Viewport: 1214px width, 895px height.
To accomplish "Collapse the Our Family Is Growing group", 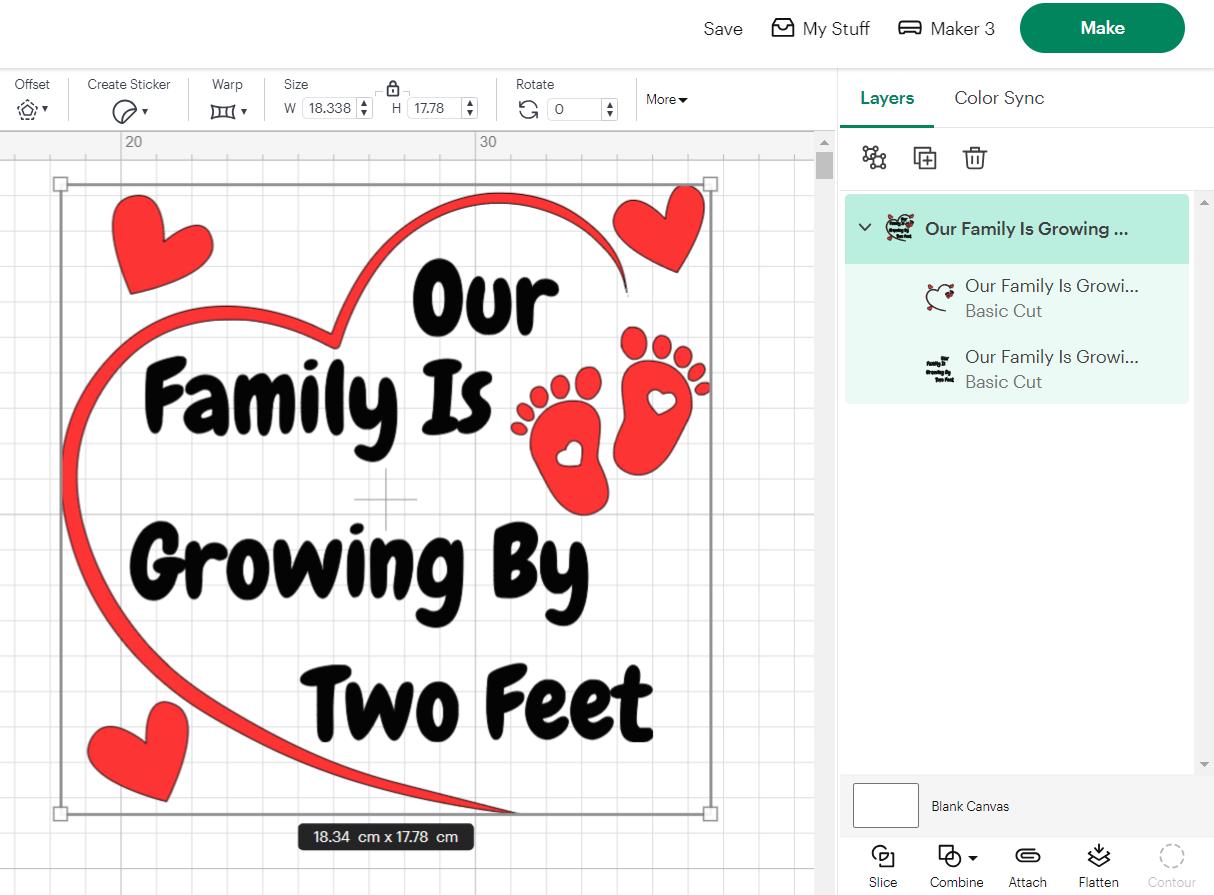I will pos(865,228).
